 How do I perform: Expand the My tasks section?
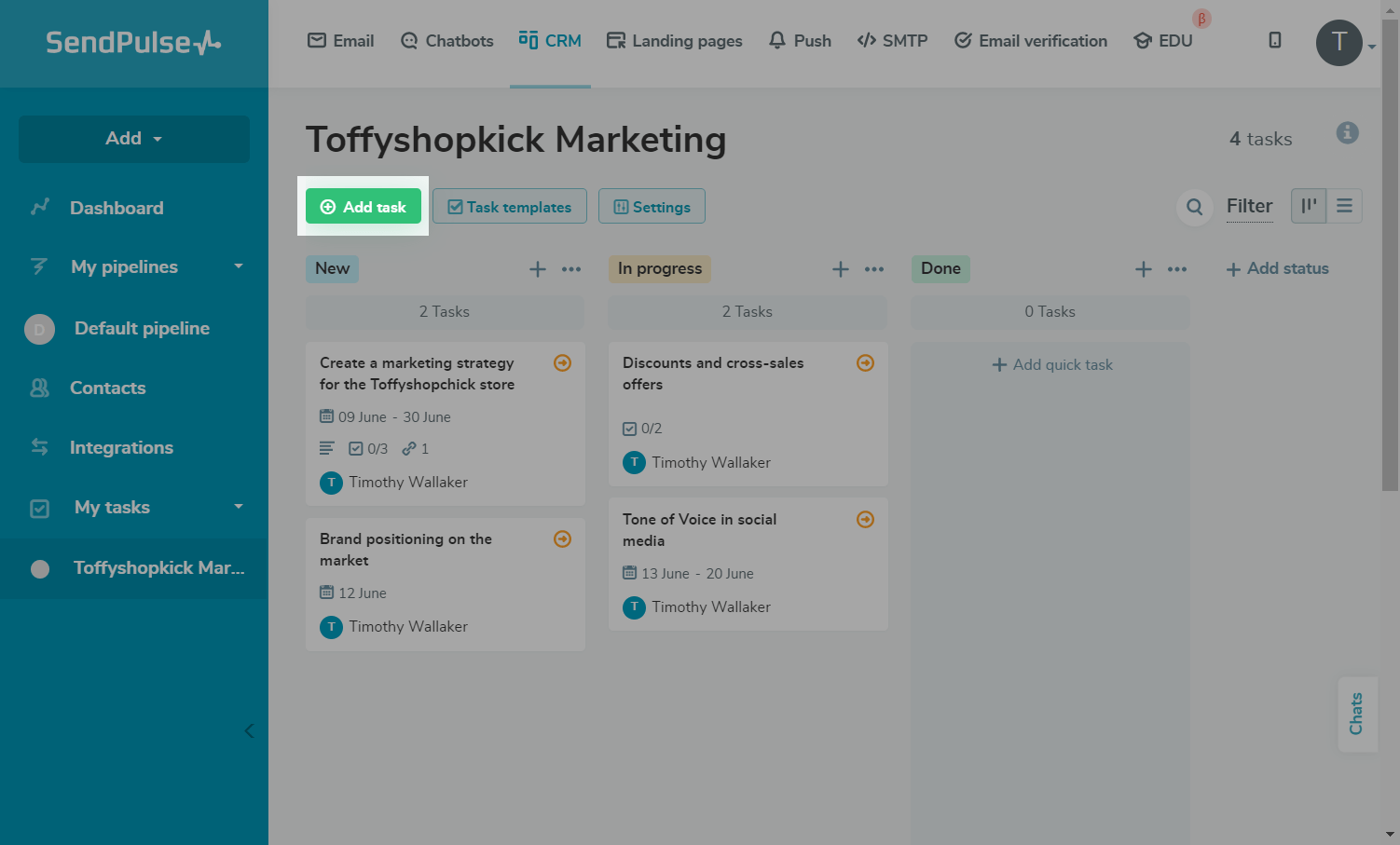tap(238, 507)
